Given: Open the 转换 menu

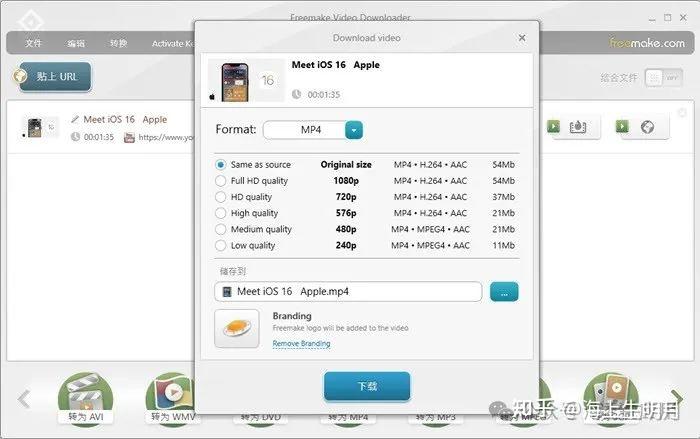Looking at the screenshot, I should coord(119,43).
